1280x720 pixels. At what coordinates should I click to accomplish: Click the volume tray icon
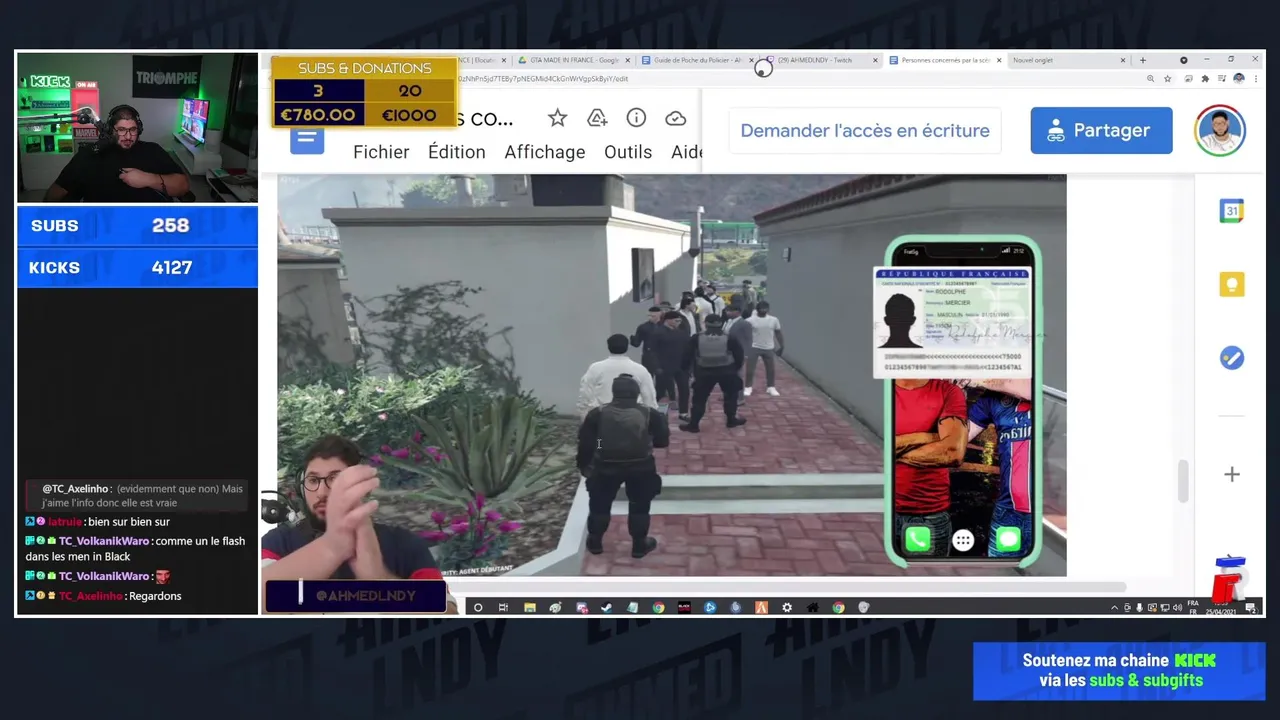point(1177,608)
